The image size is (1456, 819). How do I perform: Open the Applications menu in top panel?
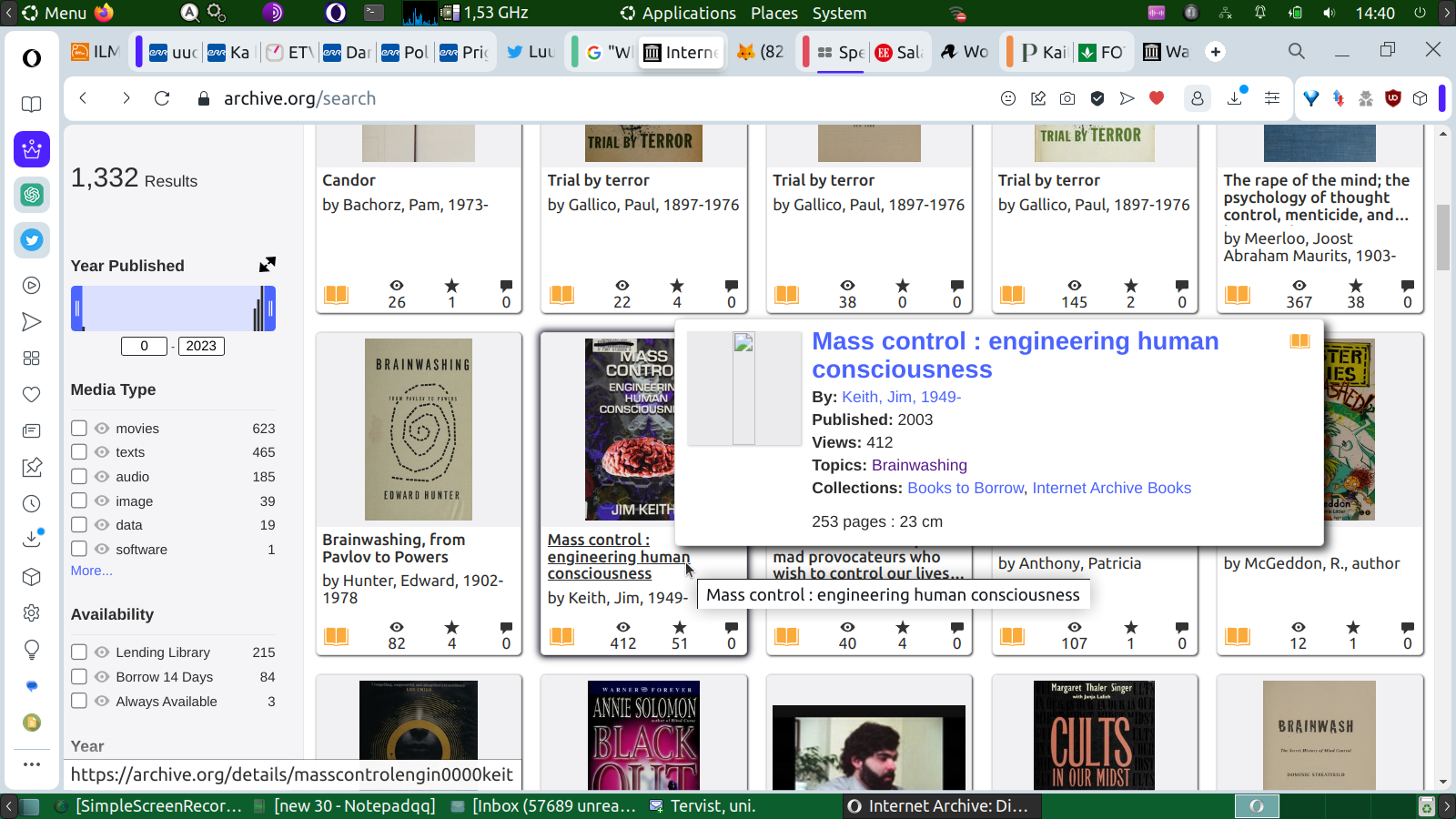click(x=678, y=13)
